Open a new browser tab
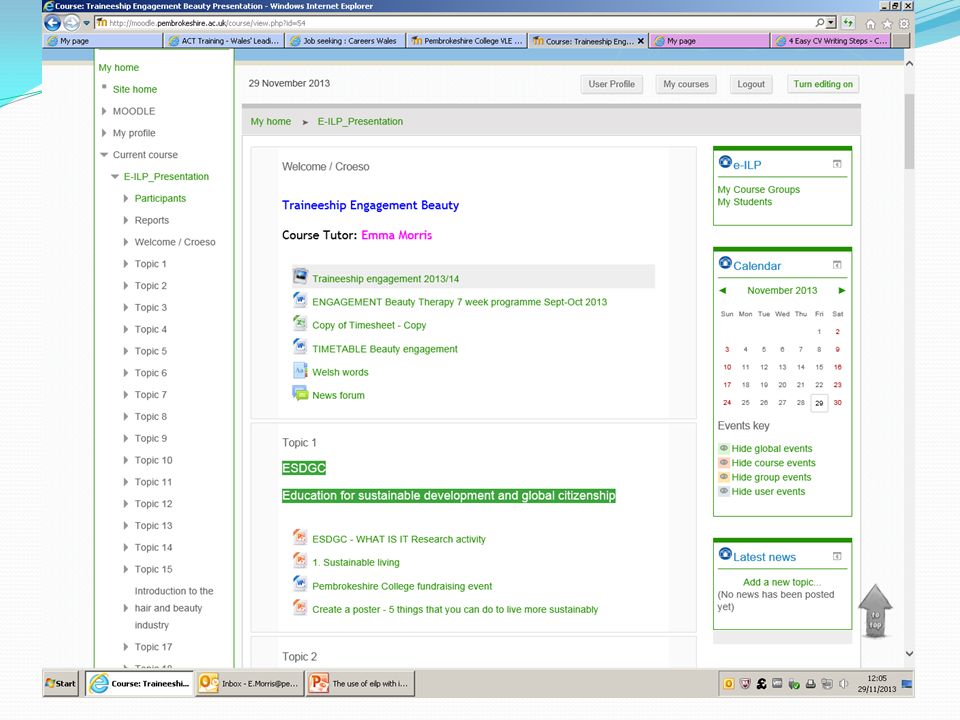Screen dimensions: 960x720 (x=901, y=41)
